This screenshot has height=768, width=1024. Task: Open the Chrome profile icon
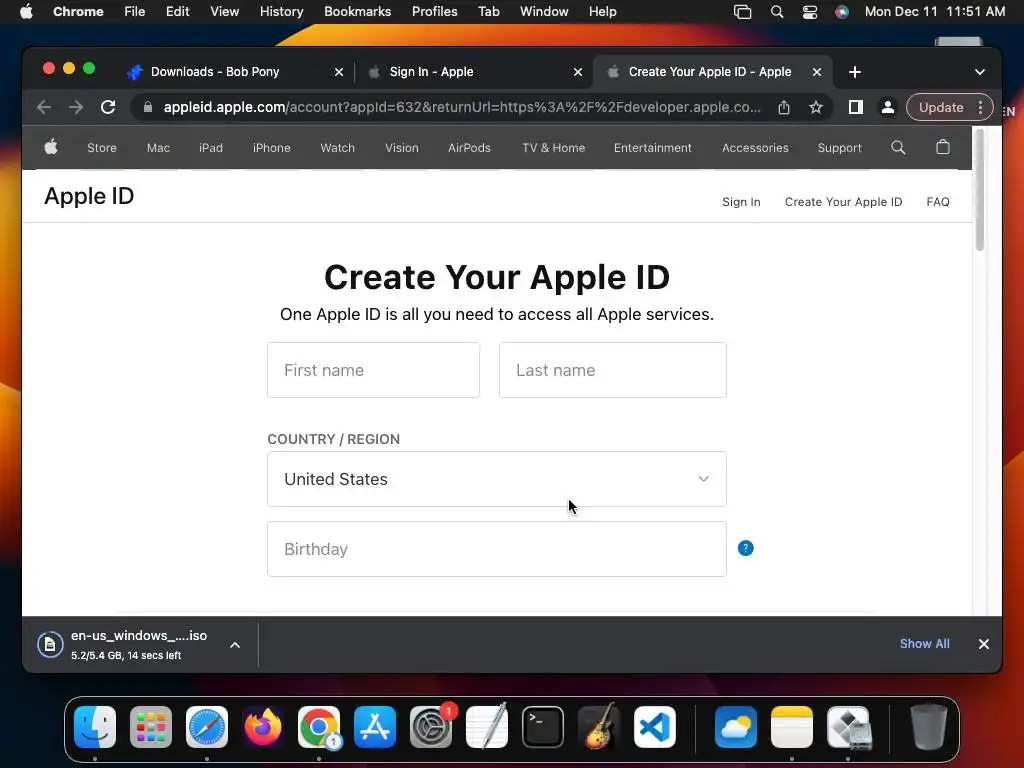tap(888, 107)
